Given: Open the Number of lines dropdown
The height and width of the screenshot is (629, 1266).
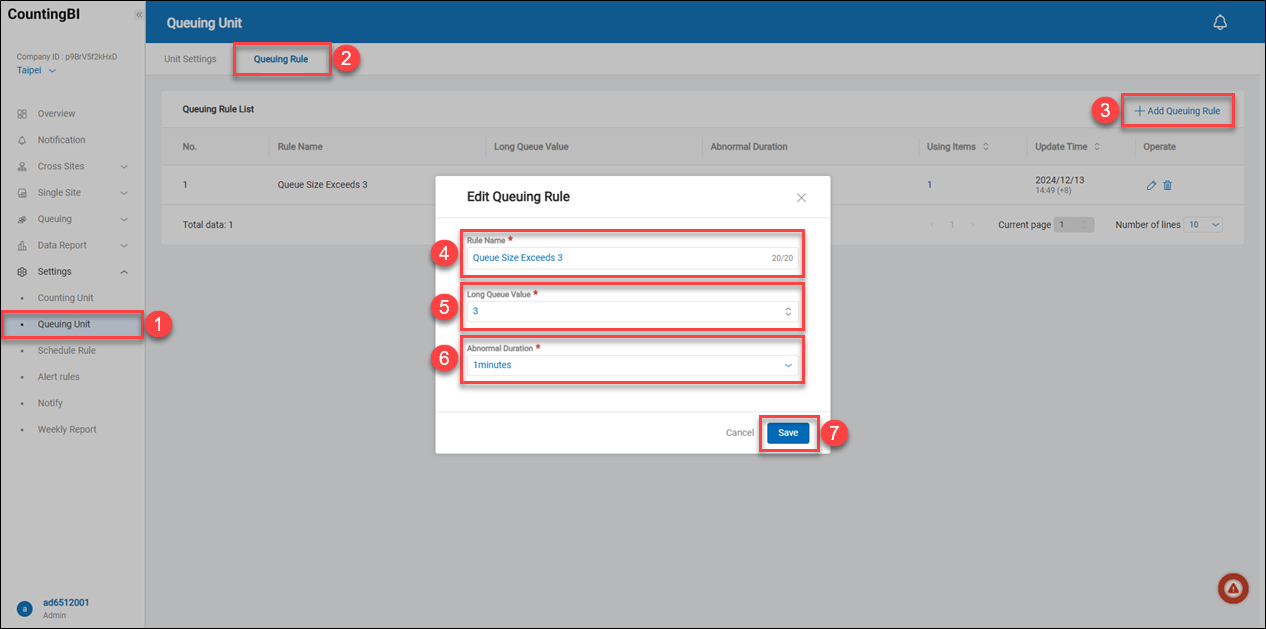Looking at the screenshot, I should pyautogui.click(x=1202, y=225).
